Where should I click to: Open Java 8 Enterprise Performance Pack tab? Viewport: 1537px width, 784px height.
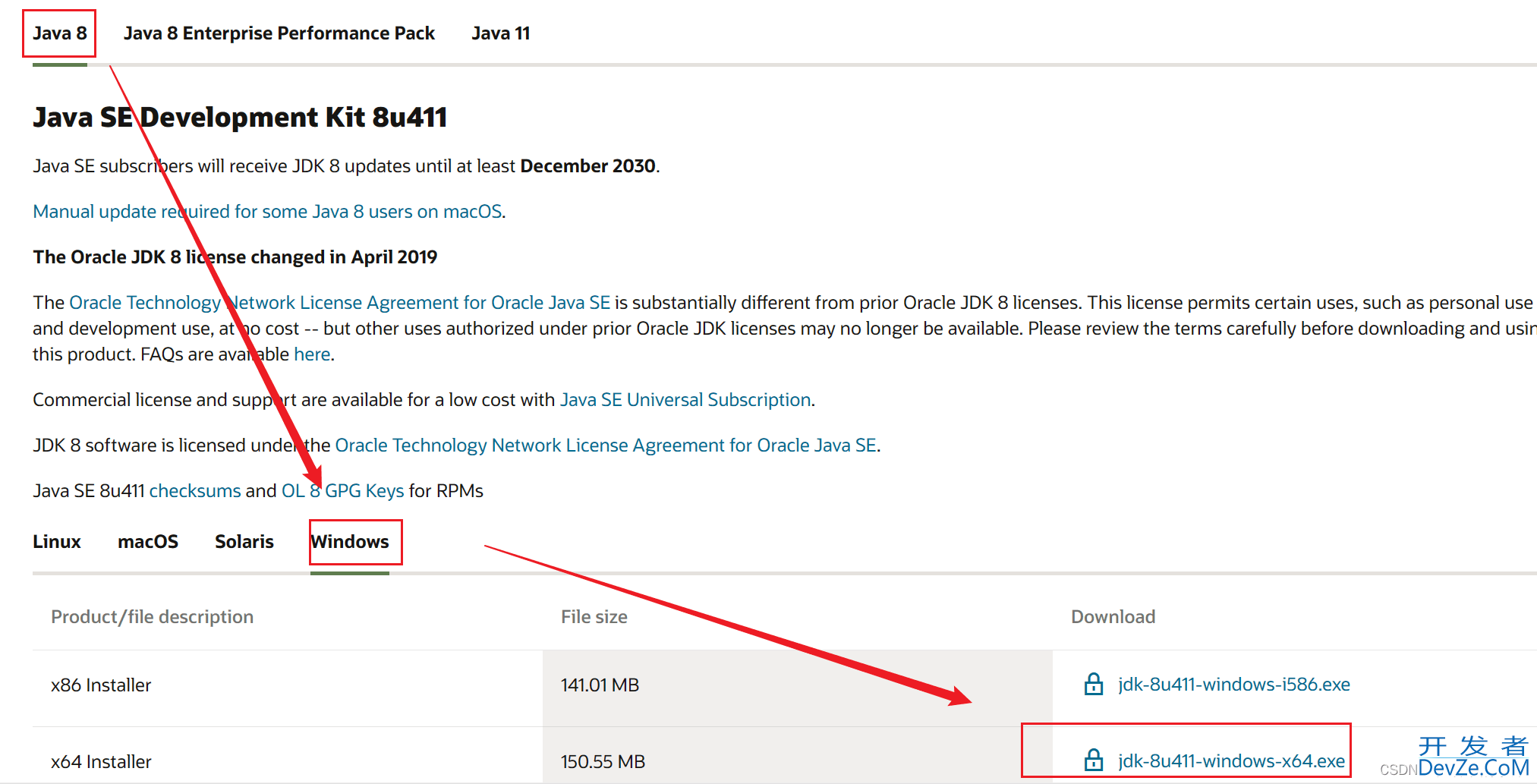(279, 33)
